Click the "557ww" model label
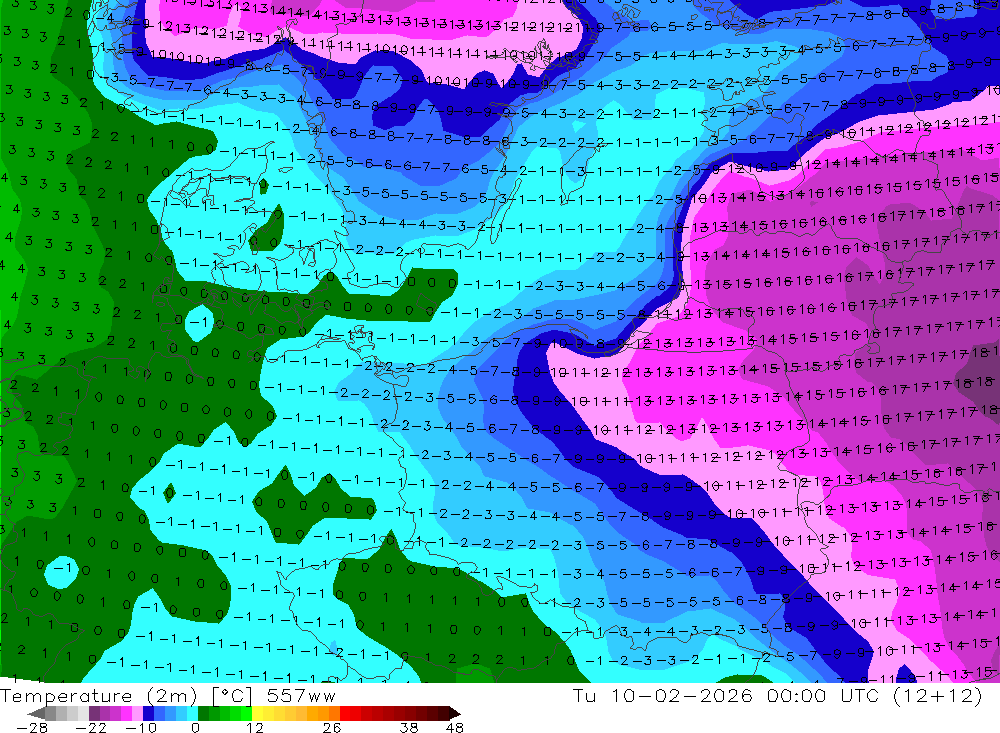The height and width of the screenshot is (733, 1000). tap(301, 696)
